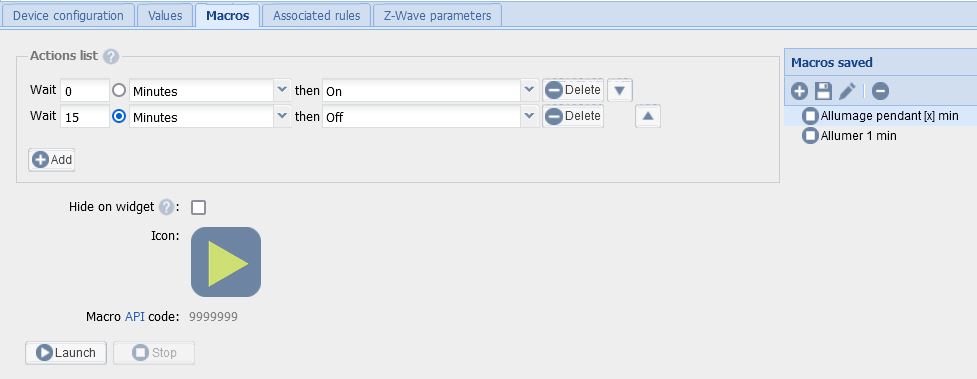
Task: Click the save macro floppy disk icon
Action: (823, 91)
